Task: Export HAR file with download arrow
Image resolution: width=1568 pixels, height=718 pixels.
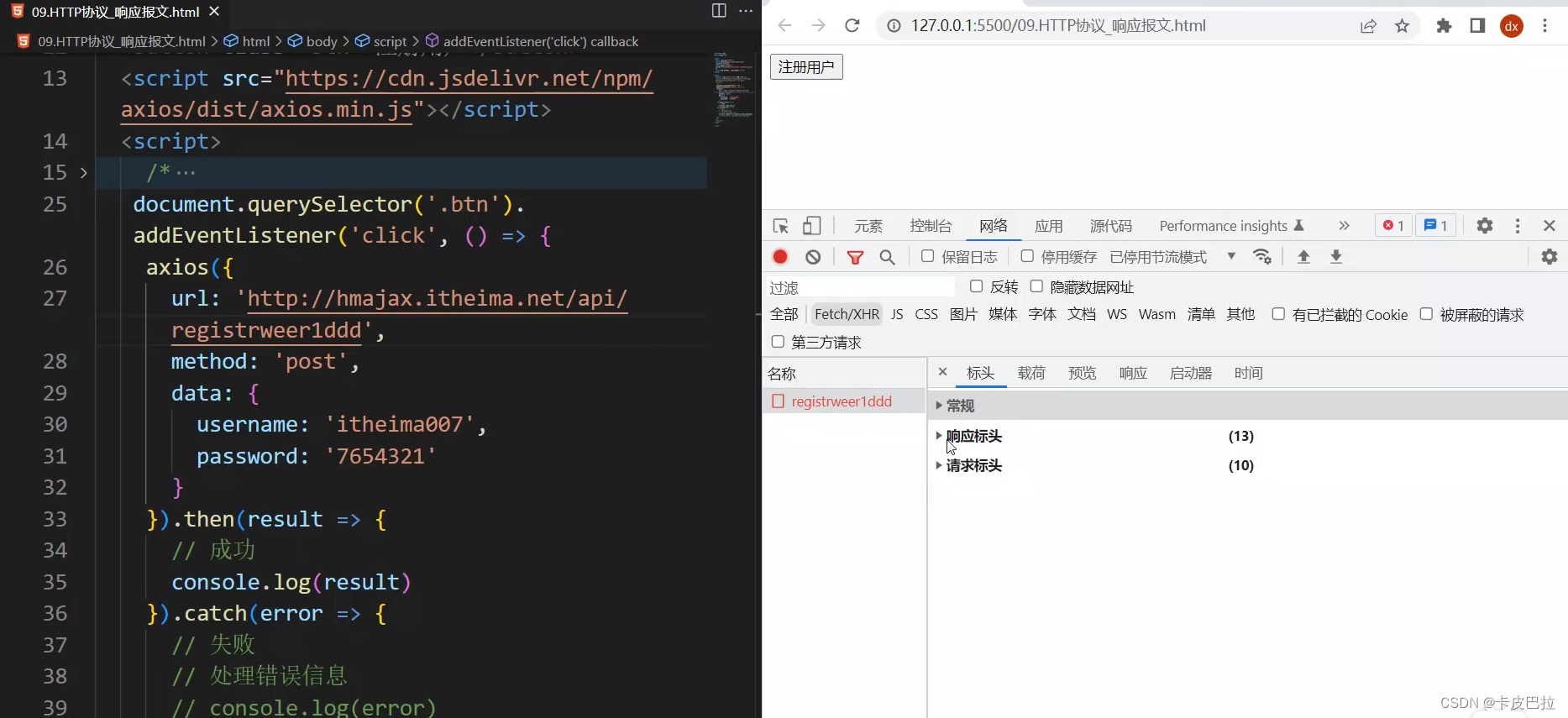Action: [x=1336, y=257]
